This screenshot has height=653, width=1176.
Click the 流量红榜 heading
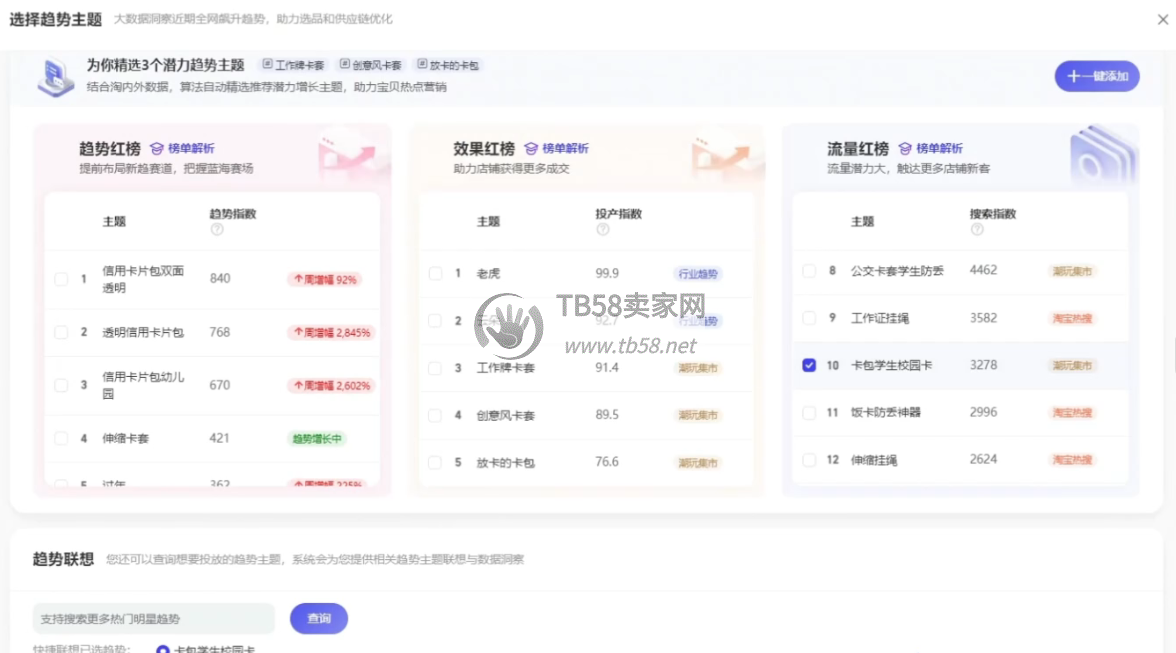pos(858,148)
